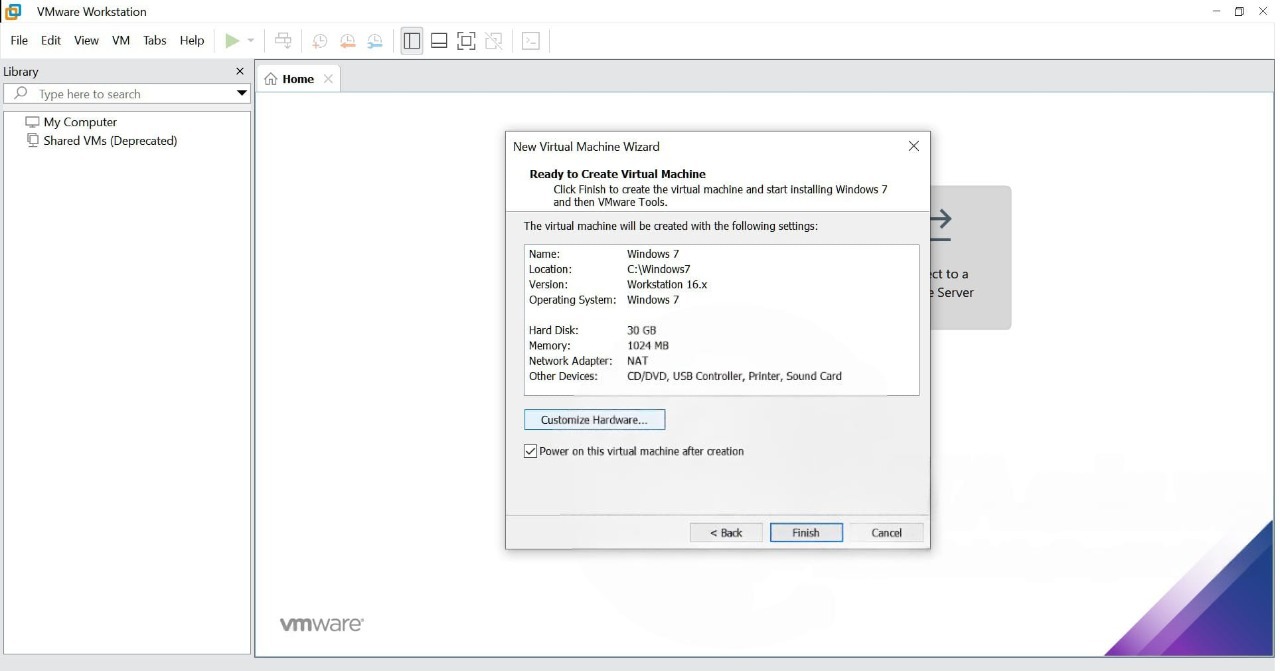This screenshot has width=1280, height=671.
Task: Click the Revert to Snapshot icon
Action: coord(348,41)
